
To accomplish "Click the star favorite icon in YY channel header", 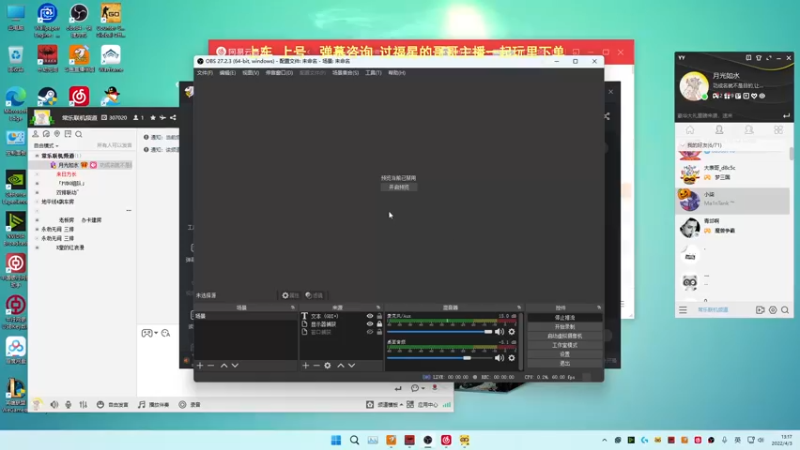I will 153,118.
